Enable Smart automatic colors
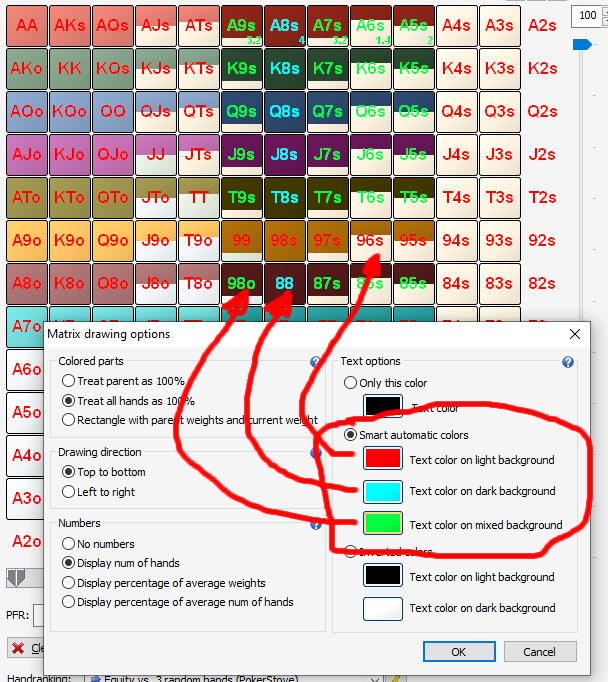The width and height of the screenshot is (608, 682). [x=406, y=435]
